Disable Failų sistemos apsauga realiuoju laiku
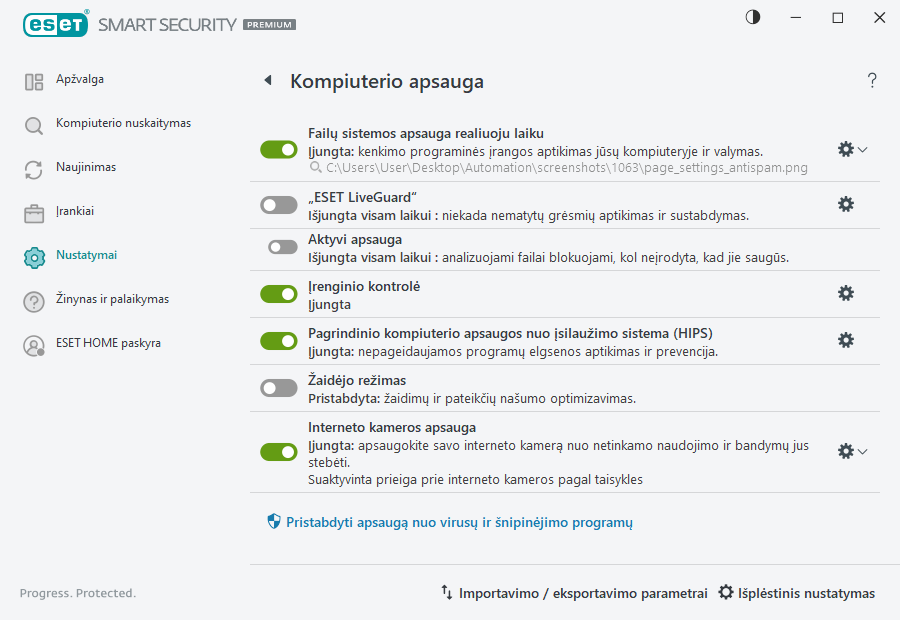The height and width of the screenshot is (620, 900). [278, 149]
